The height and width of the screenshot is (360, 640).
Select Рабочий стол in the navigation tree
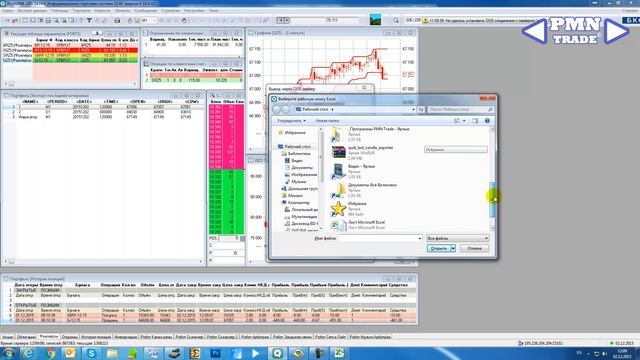[297, 147]
